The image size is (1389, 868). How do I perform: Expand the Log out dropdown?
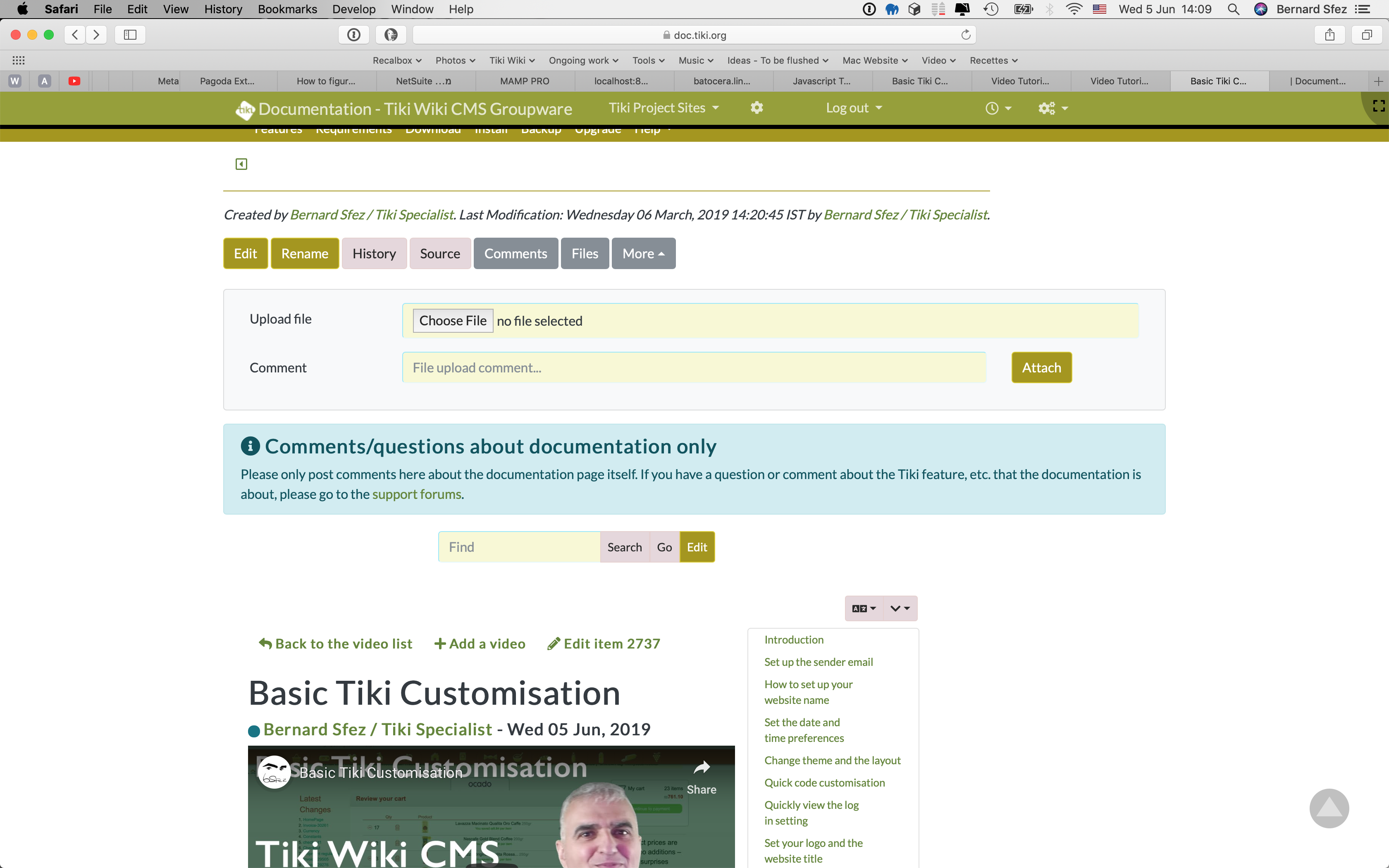pyautogui.click(x=854, y=108)
